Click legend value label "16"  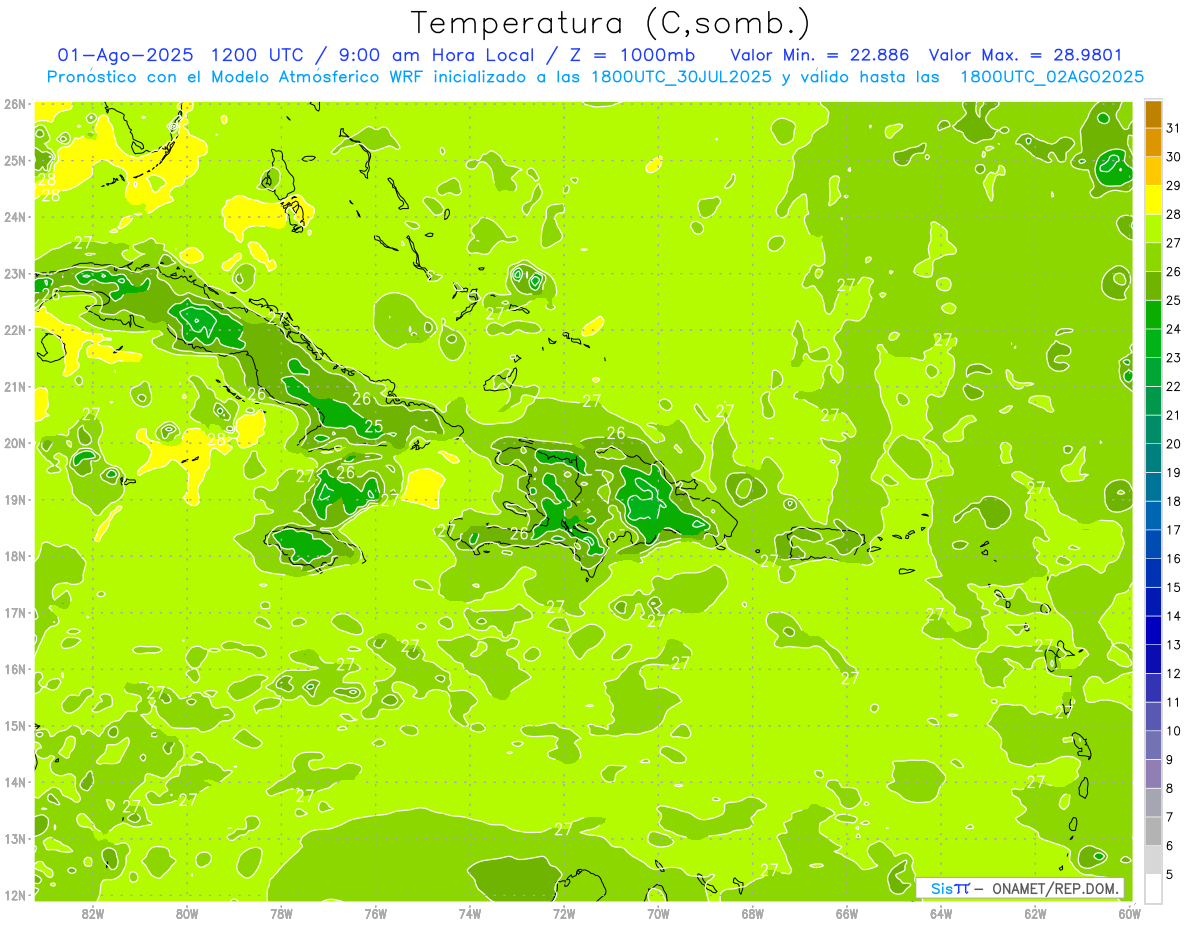coord(1173,558)
